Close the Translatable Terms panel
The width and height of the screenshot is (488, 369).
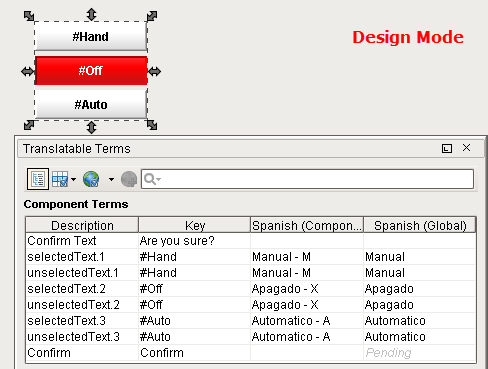click(466, 148)
